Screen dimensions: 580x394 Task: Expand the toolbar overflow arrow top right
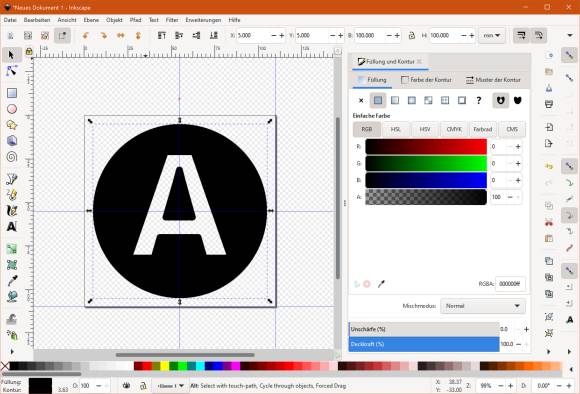point(570,36)
